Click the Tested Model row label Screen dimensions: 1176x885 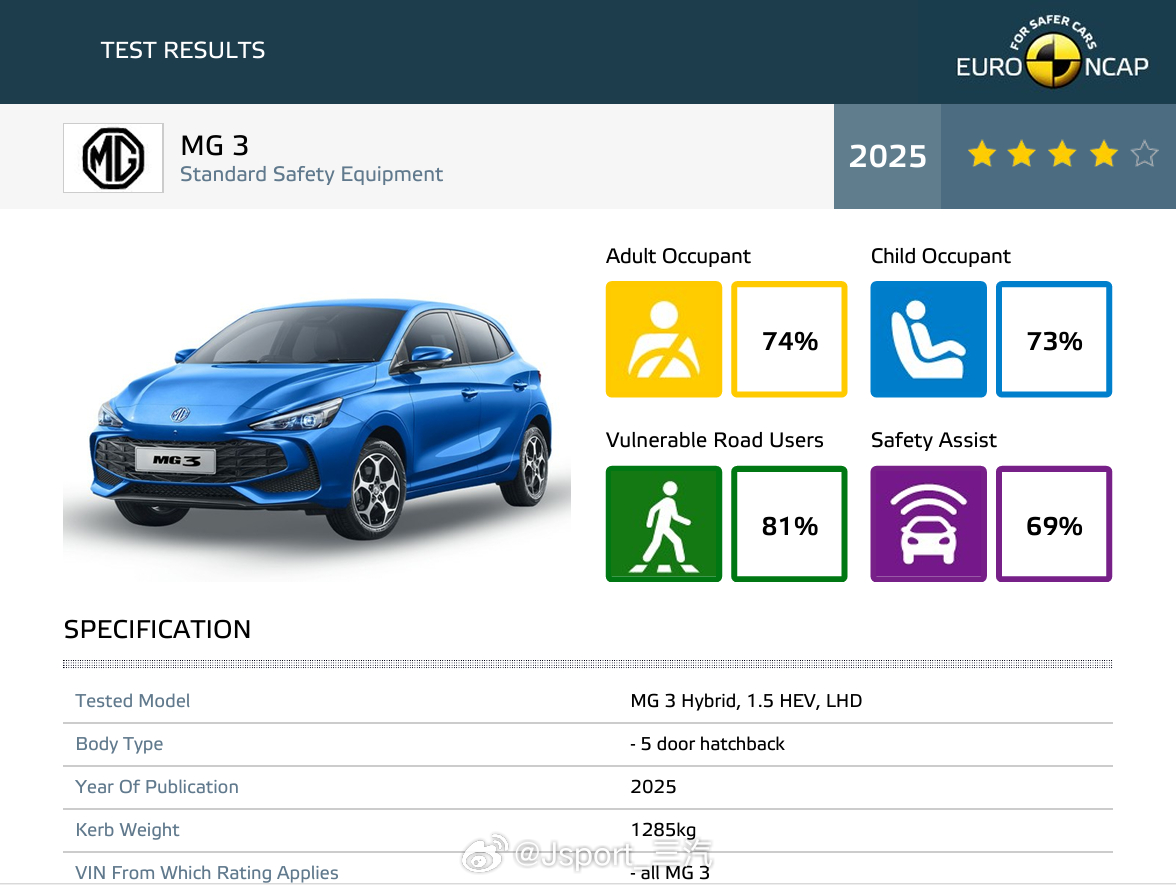coord(133,700)
